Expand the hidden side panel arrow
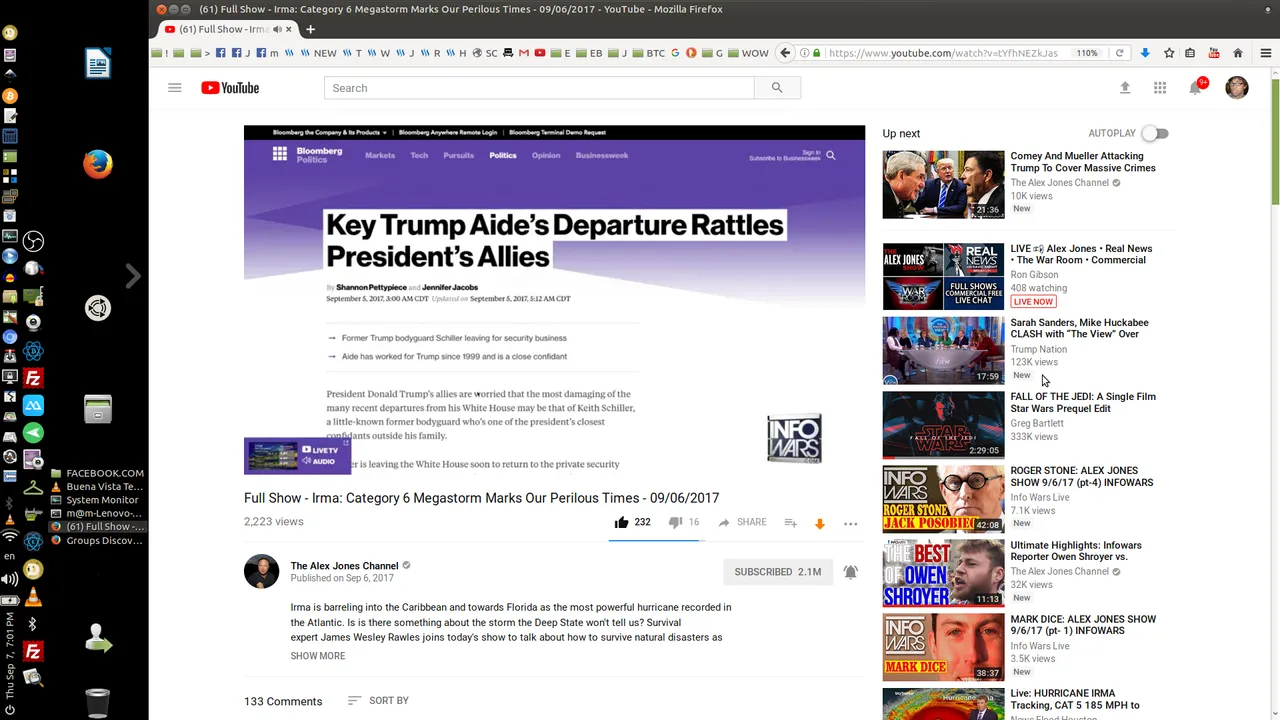The image size is (1280, 720). (x=133, y=276)
